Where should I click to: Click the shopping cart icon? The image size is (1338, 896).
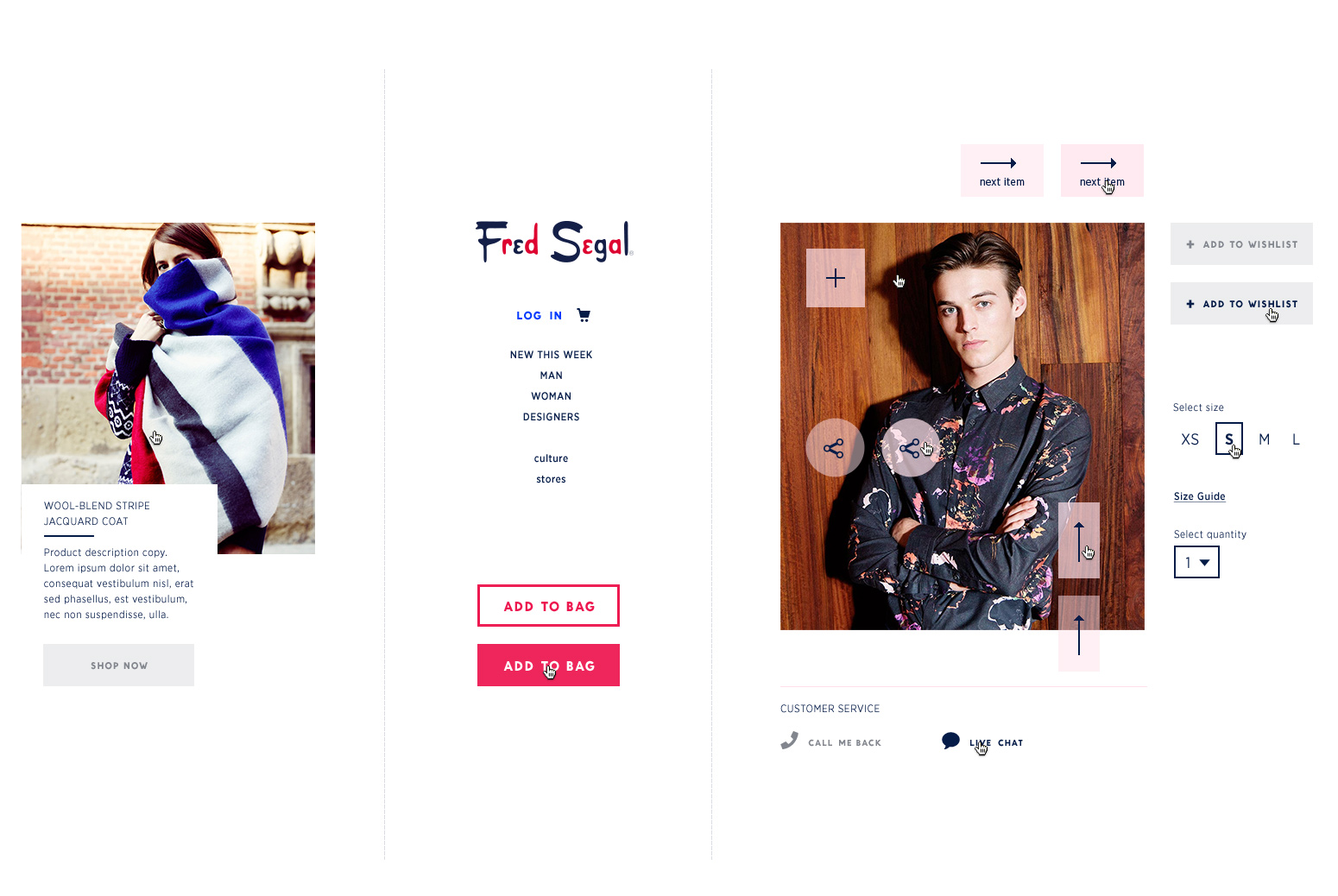point(584,315)
